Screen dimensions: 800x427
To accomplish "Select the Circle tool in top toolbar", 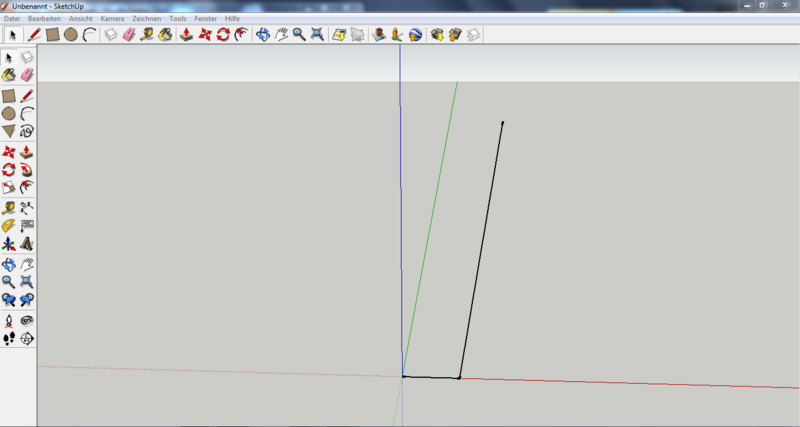I will click(71, 34).
